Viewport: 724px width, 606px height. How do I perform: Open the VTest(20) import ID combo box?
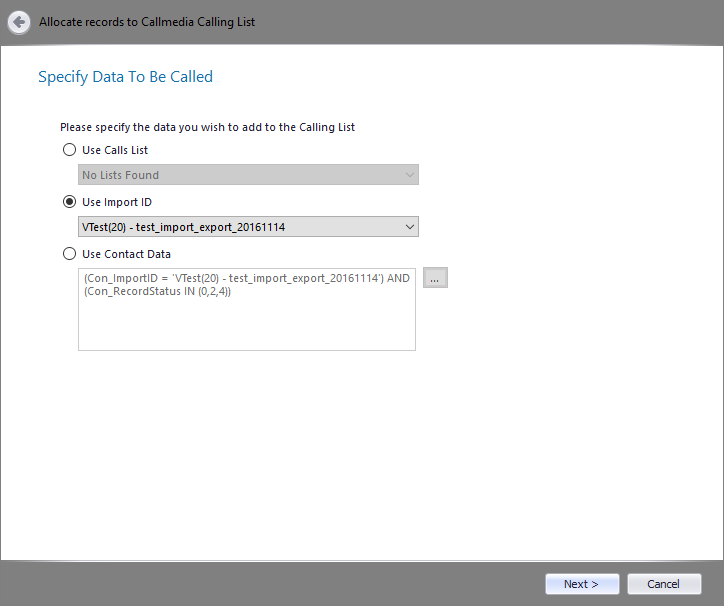(248, 227)
